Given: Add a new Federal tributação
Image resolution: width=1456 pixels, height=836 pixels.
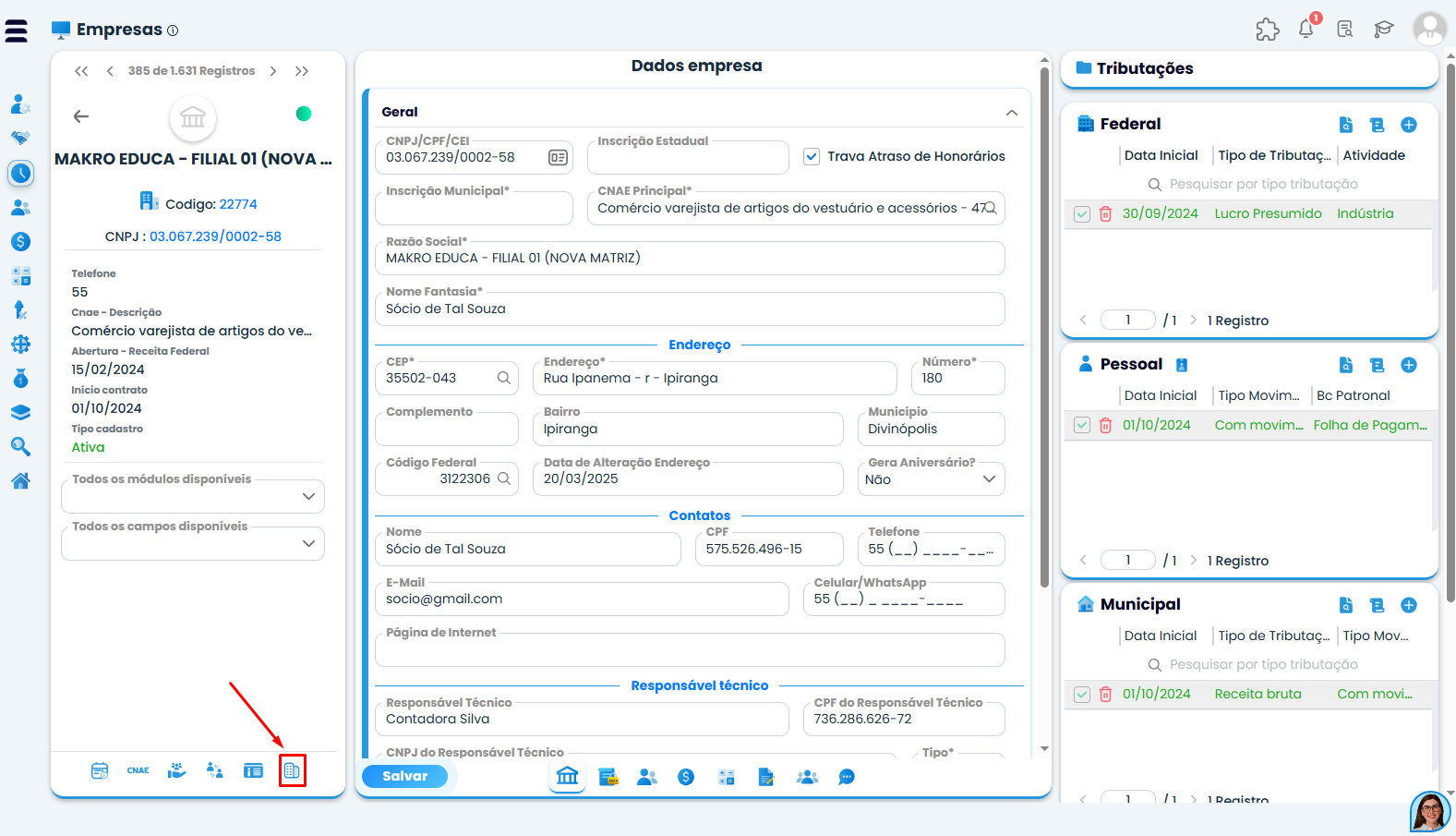Looking at the screenshot, I should (x=1409, y=125).
